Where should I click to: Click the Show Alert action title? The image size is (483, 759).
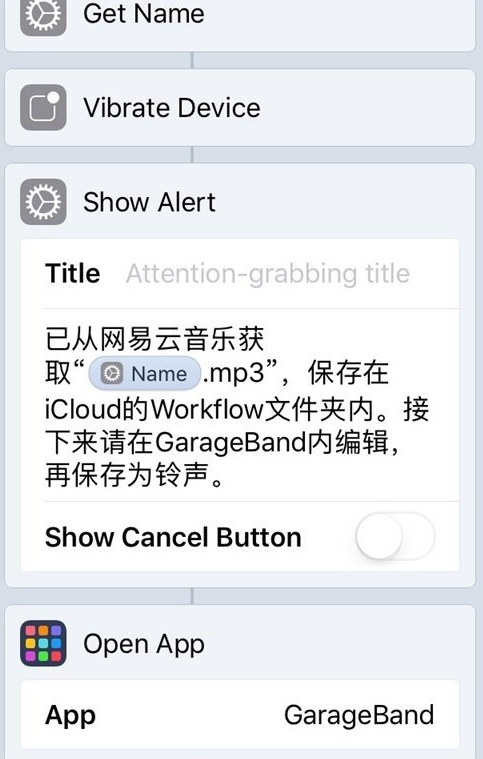[149, 202]
